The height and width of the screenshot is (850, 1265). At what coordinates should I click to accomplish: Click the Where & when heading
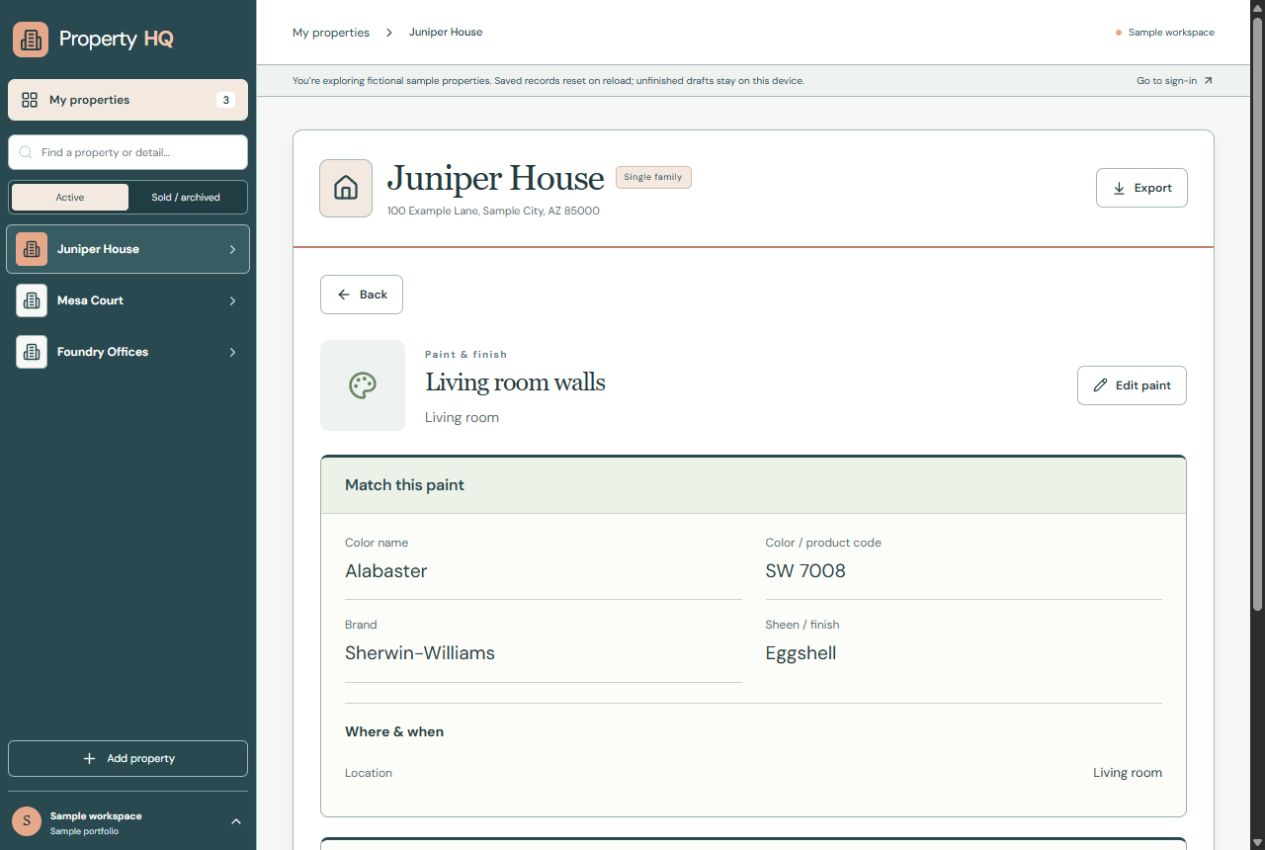(x=394, y=732)
